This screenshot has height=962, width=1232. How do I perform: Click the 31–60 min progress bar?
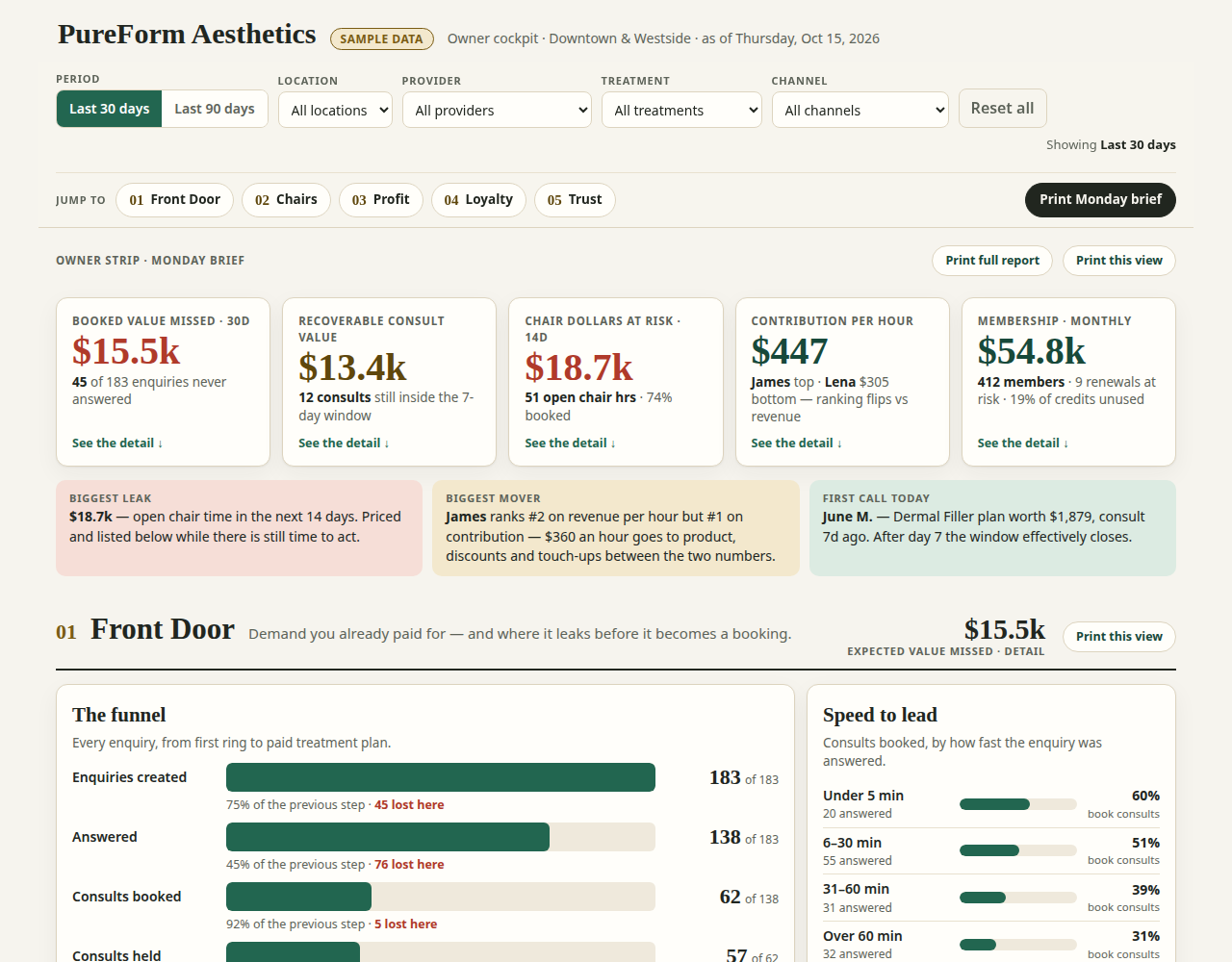[1018, 898]
